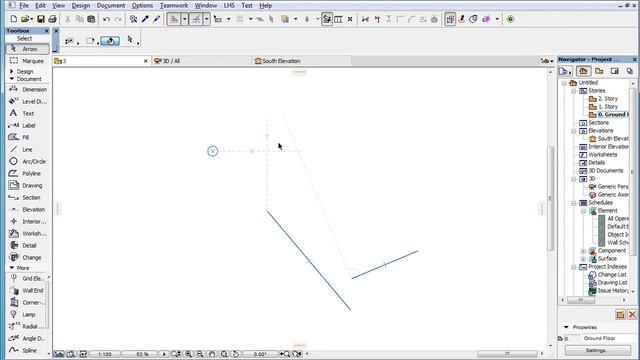The height and width of the screenshot is (360, 640).
Task: Click the Undo icon
Action: point(106,19)
